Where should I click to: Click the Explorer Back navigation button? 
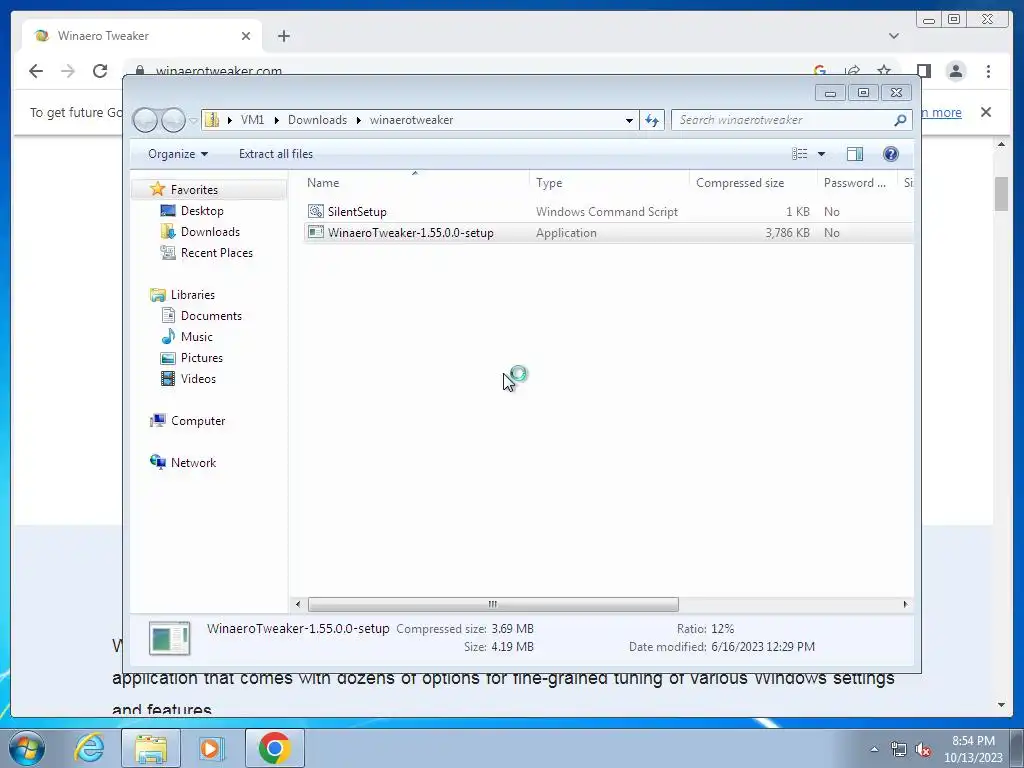[145, 120]
